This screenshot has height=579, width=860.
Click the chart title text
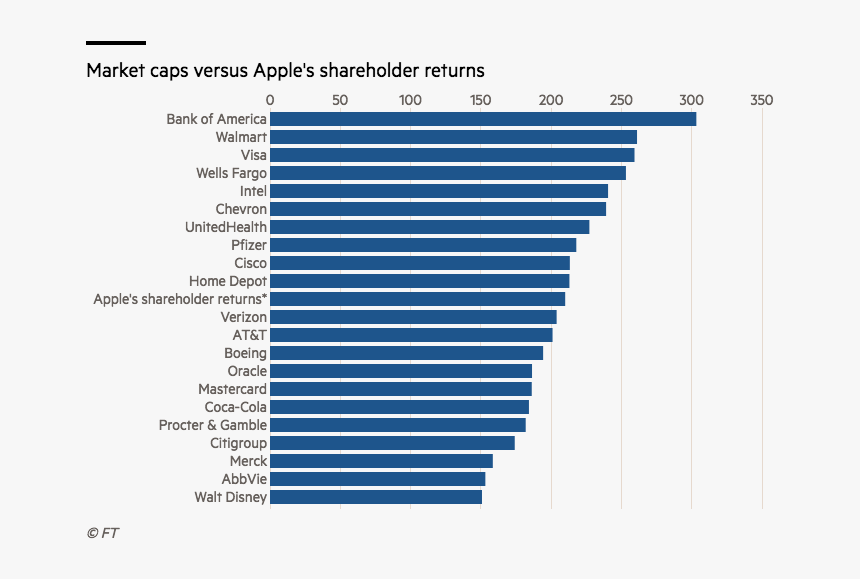[x=285, y=71]
